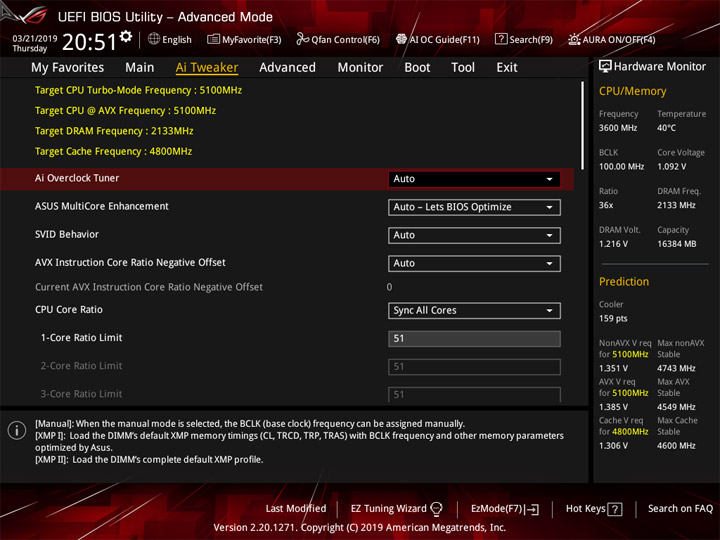
Task: Click the English language label
Action: point(177,39)
